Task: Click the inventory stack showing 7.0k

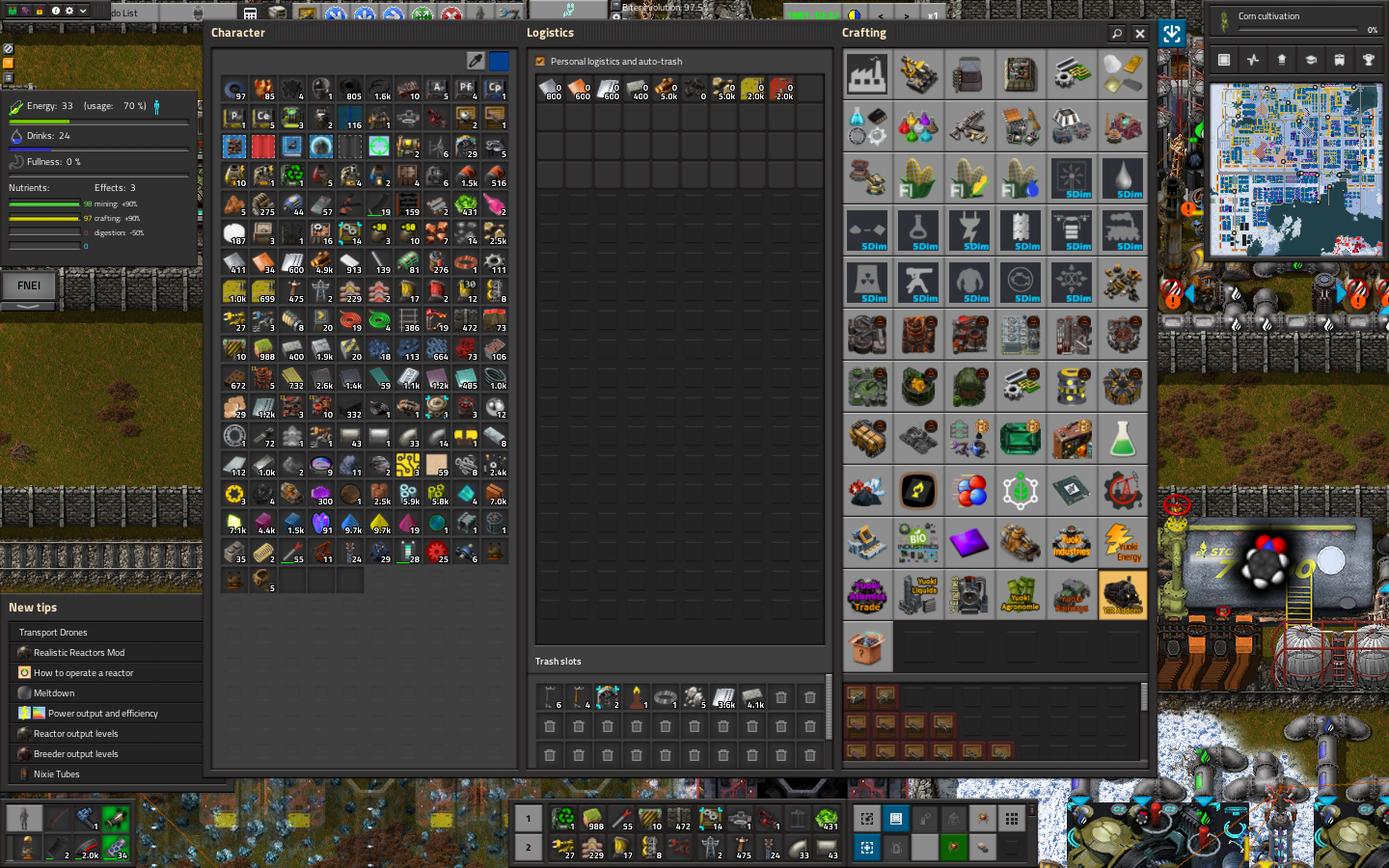Action: (495, 495)
